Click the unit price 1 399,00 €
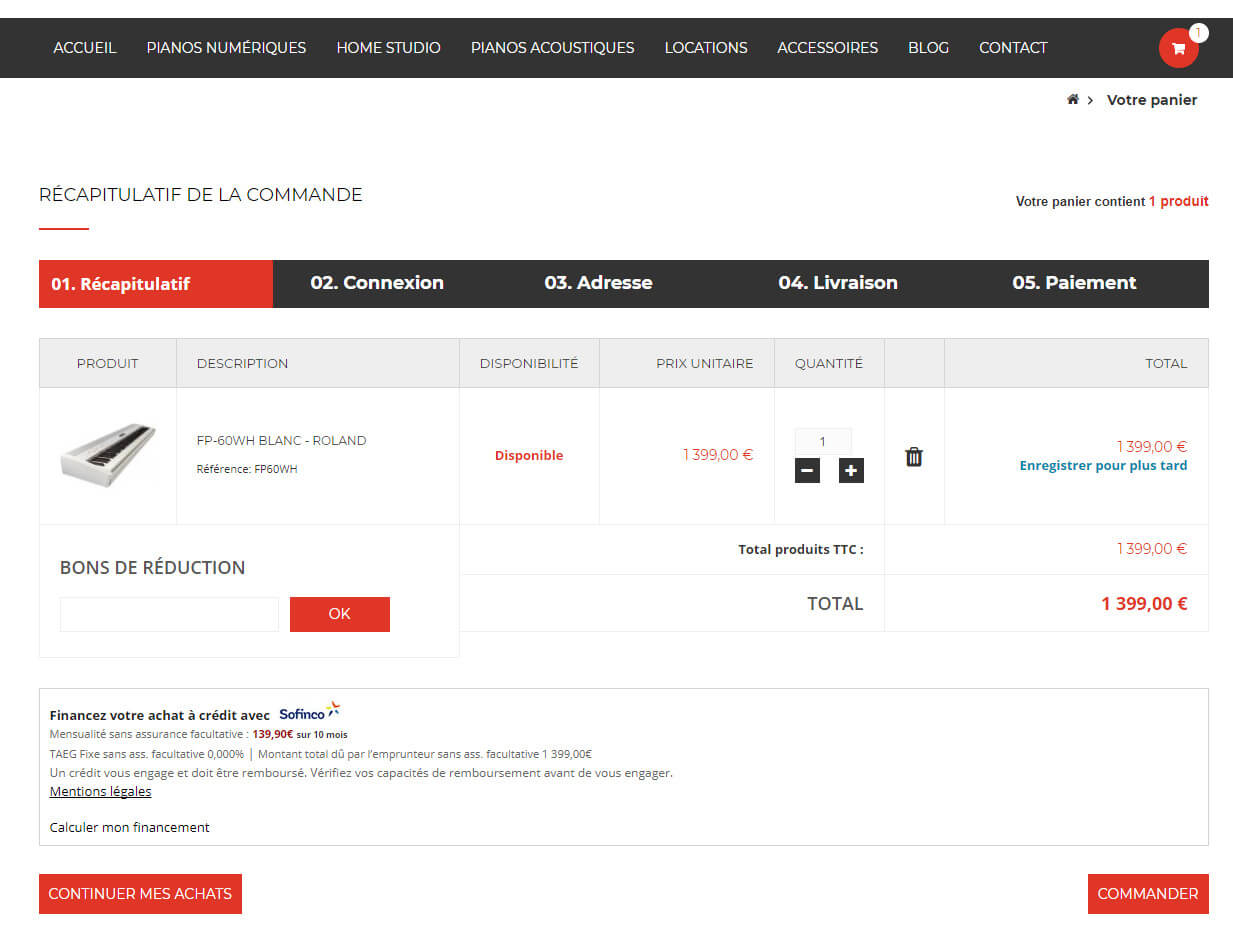 [x=718, y=455]
